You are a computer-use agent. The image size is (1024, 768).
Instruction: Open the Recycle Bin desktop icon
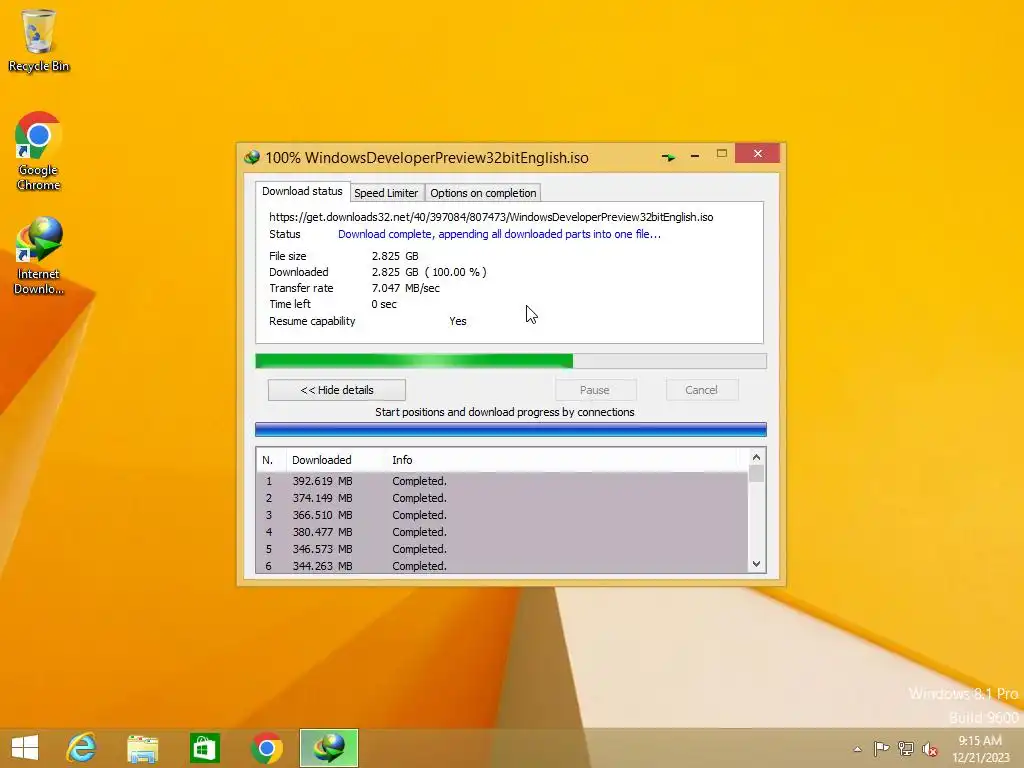coord(38,40)
